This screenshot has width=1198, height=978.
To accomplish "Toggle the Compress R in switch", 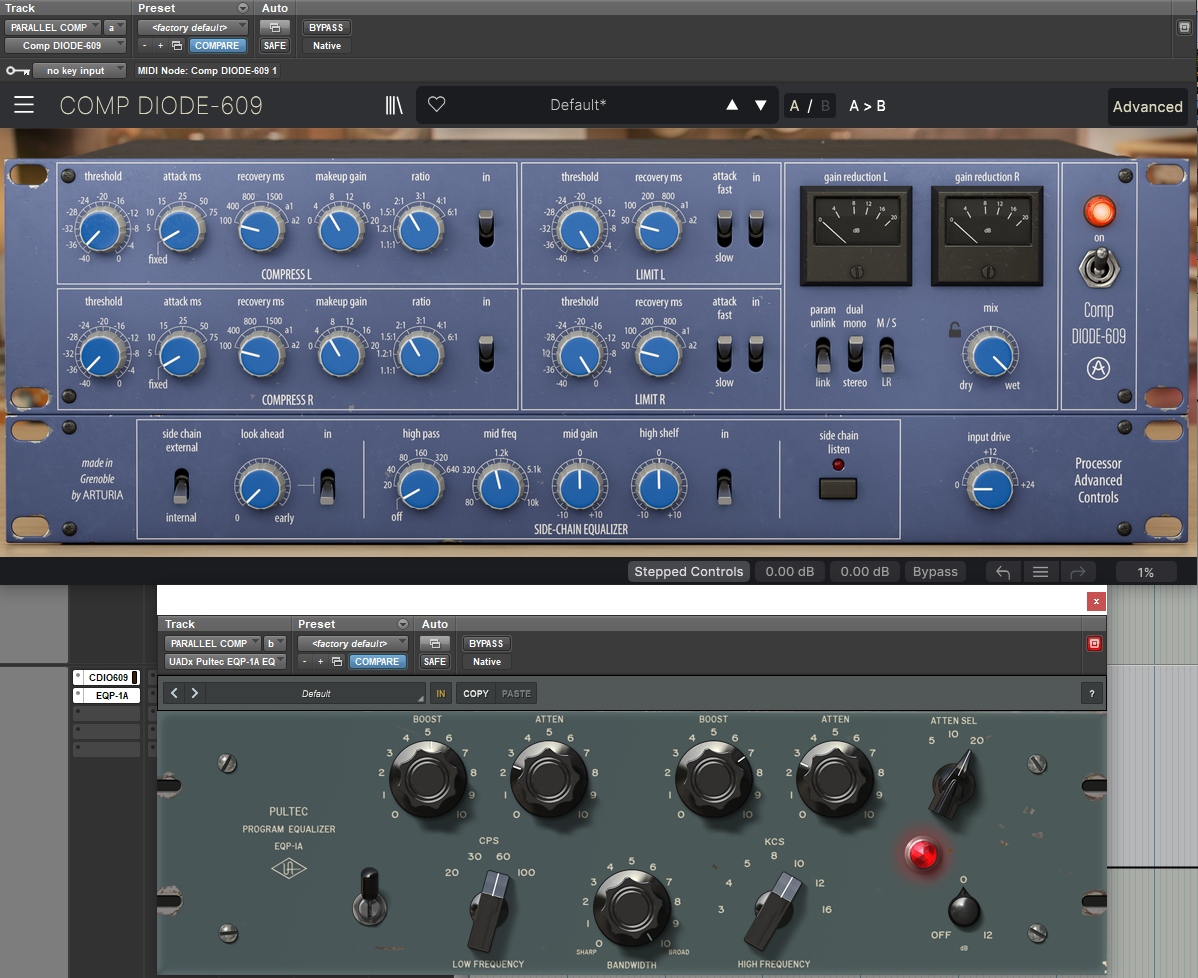I will coord(486,354).
